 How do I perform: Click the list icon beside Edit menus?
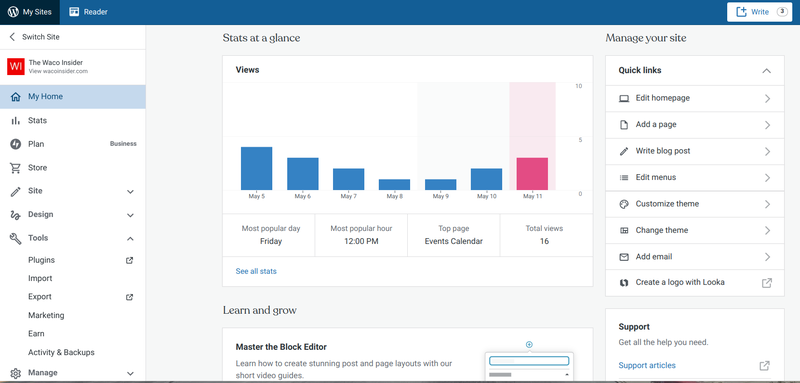click(x=624, y=177)
